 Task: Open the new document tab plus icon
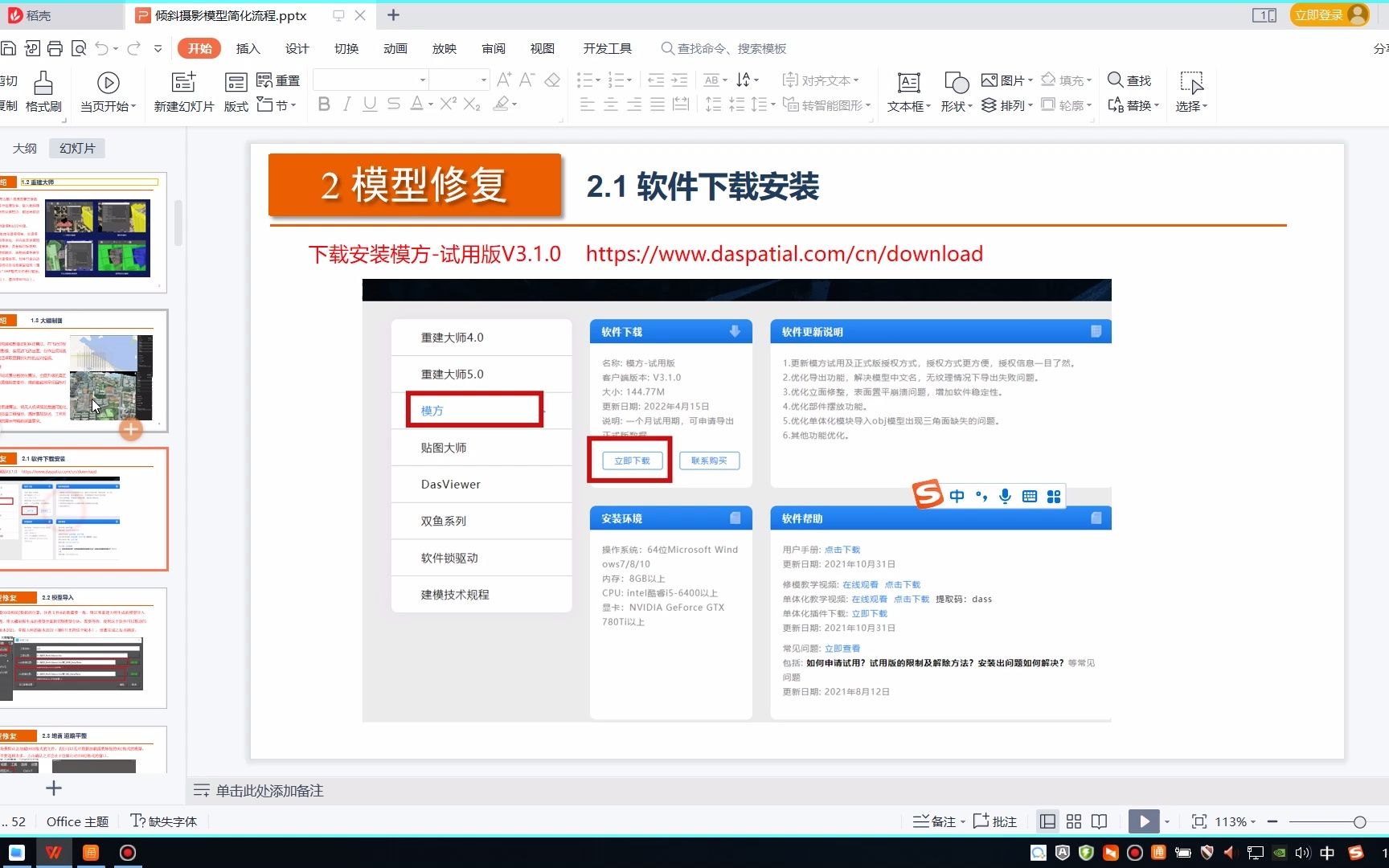(x=393, y=14)
